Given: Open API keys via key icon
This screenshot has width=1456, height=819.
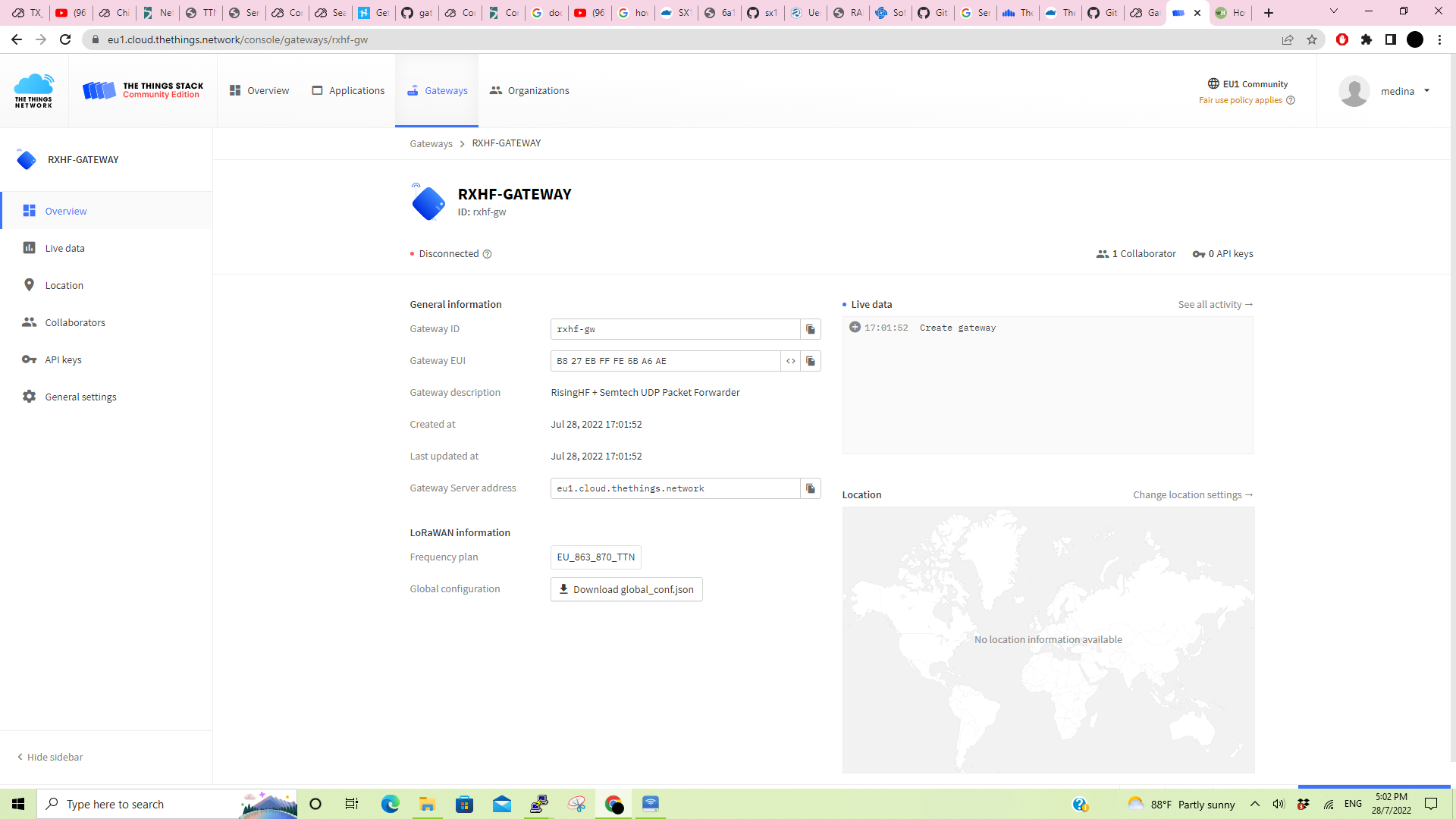Looking at the screenshot, I should coord(29,359).
